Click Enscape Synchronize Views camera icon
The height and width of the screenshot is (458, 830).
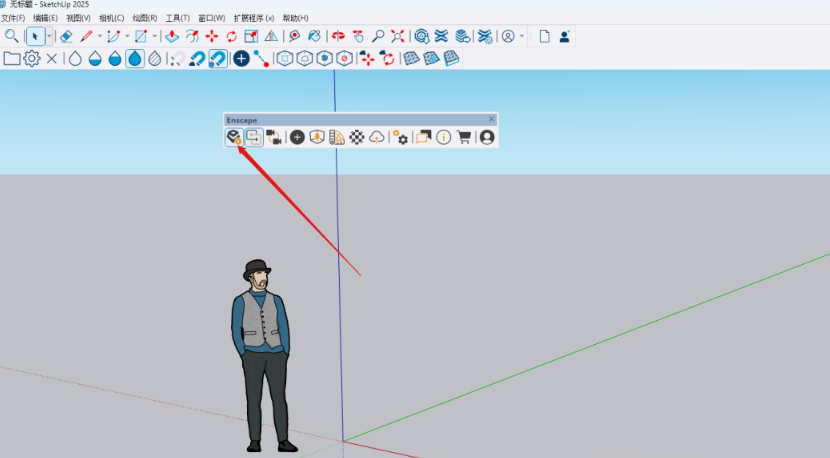click(x=273, y=137)
